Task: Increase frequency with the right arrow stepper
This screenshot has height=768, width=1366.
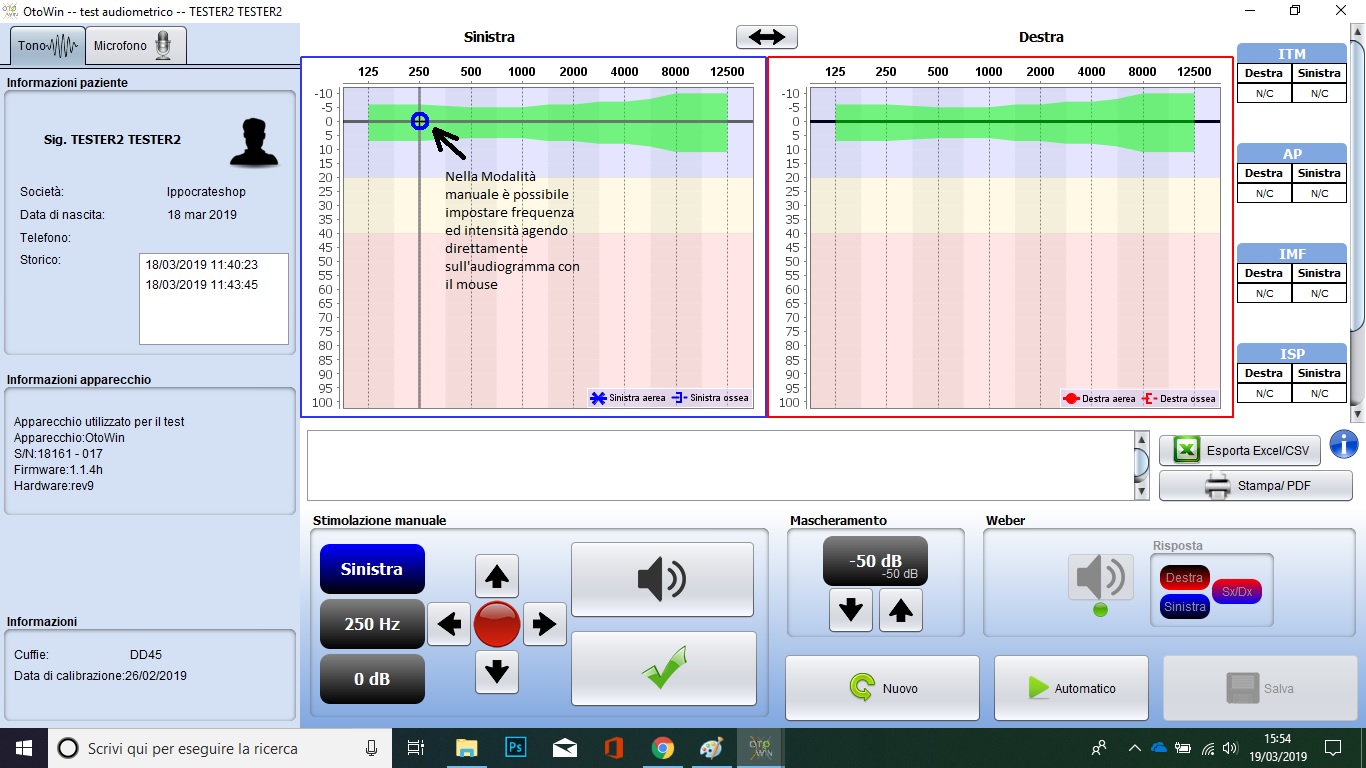Action: pos(545,624)
